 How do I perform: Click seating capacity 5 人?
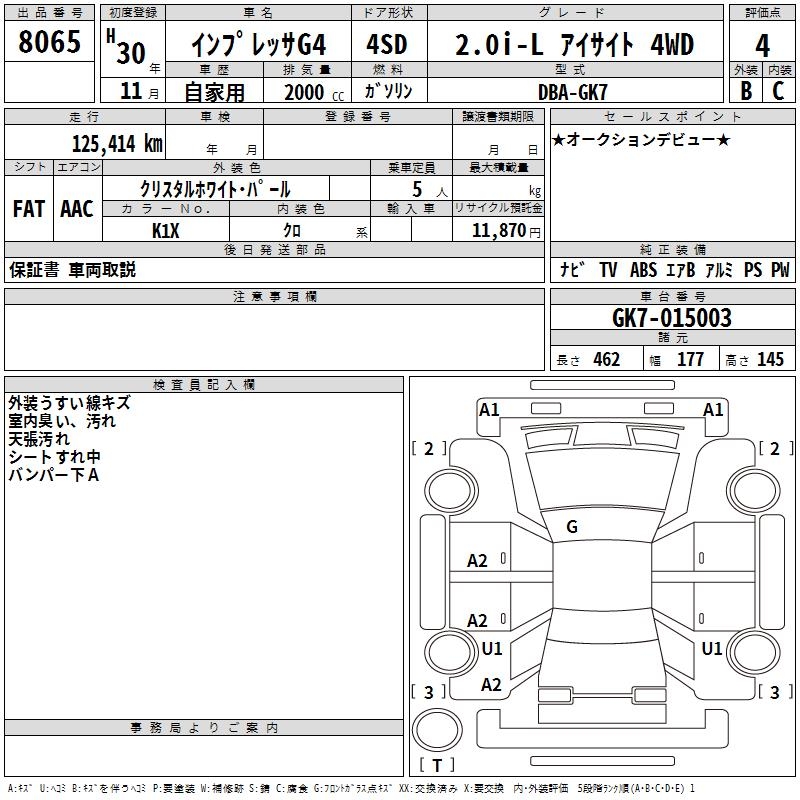430,190
